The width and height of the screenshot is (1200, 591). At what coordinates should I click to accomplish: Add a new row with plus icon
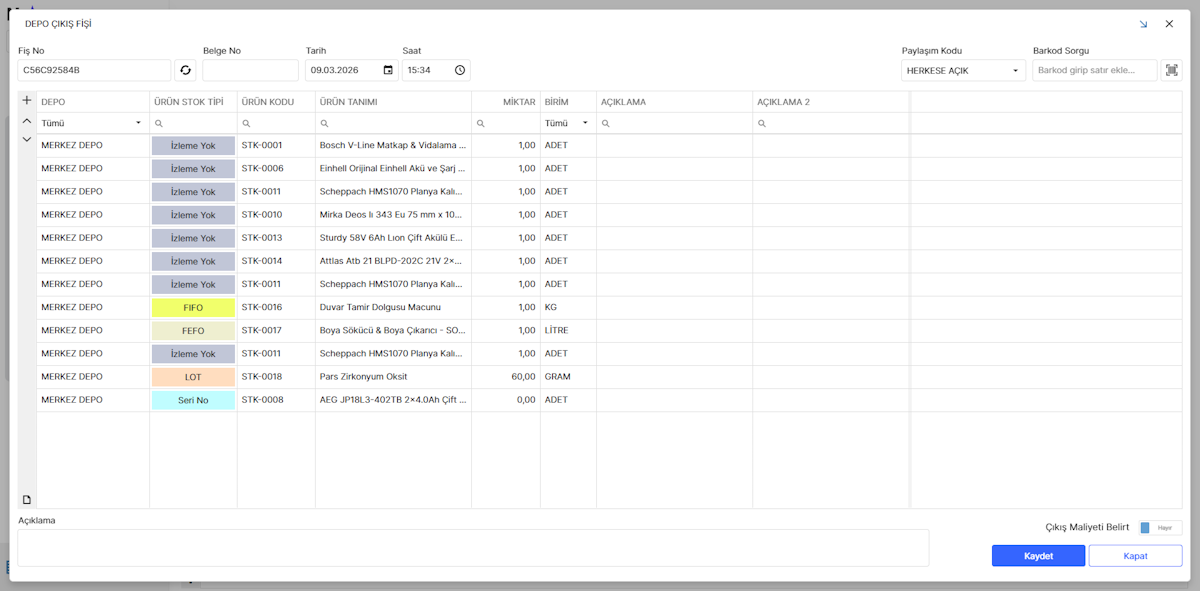point(27,101)
